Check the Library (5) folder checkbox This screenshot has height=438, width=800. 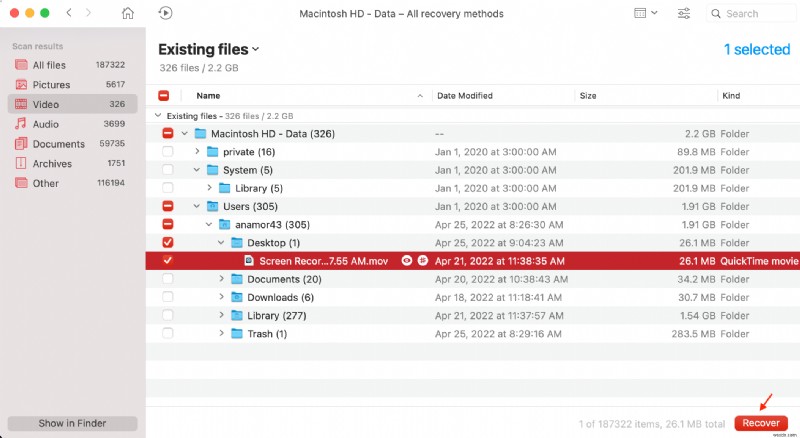167,188
